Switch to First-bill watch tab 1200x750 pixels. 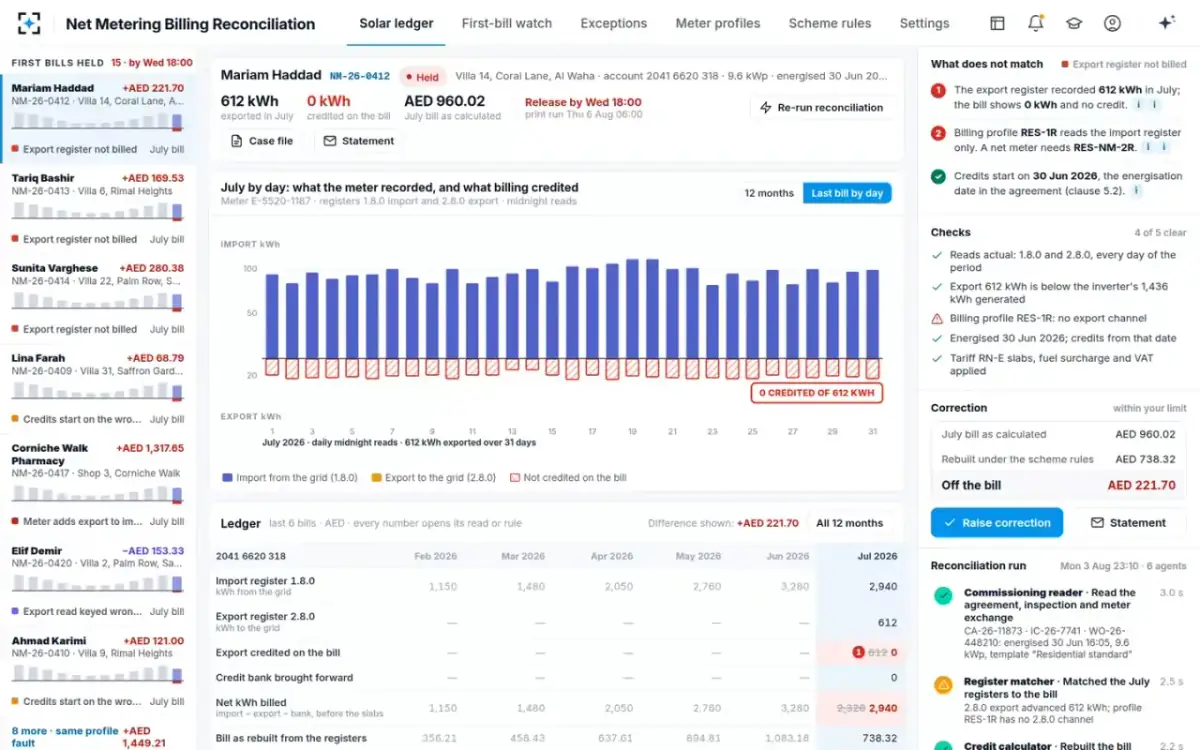[x=507, y=23]
